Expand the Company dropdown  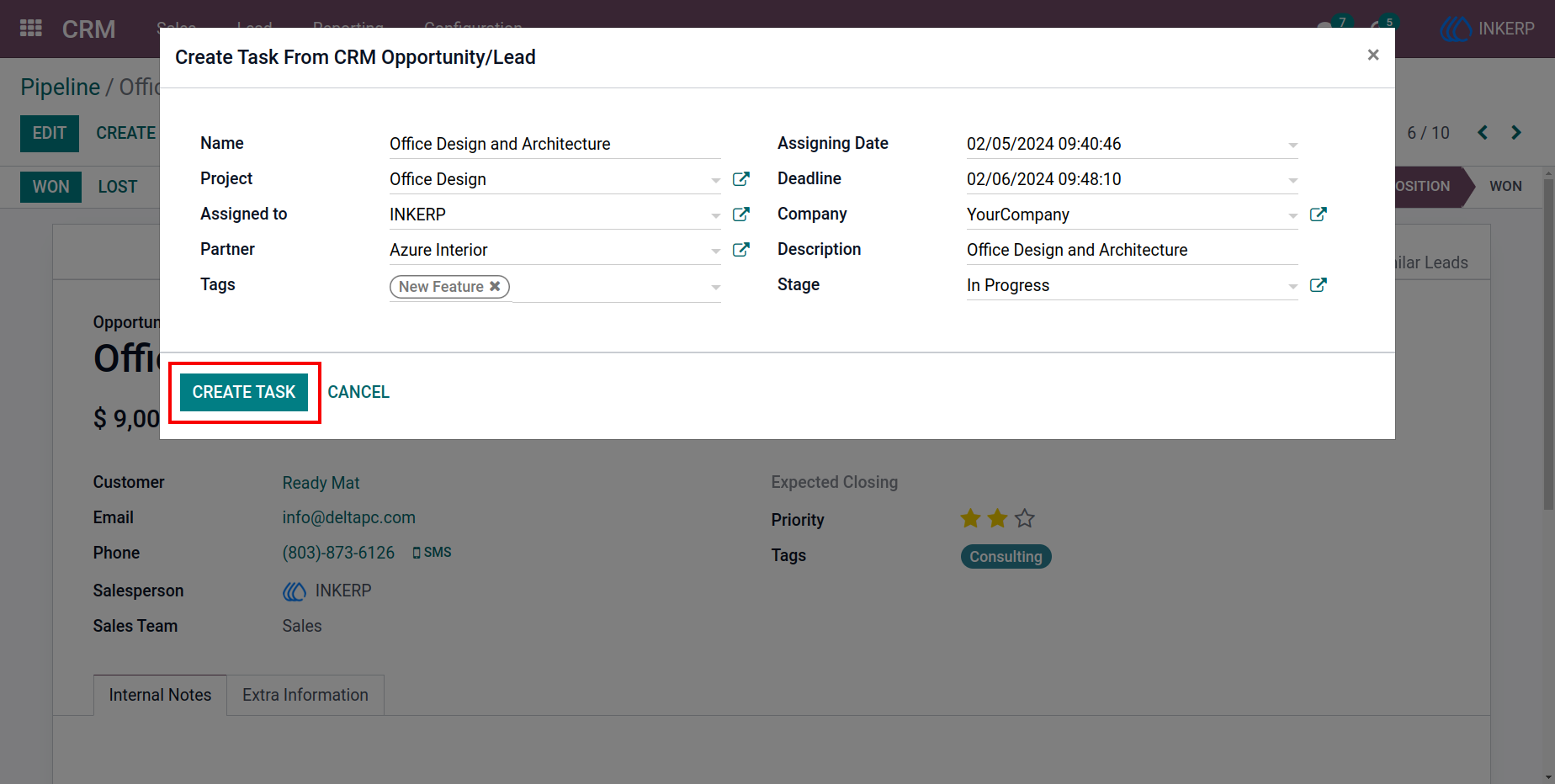tap(1292, 215)
